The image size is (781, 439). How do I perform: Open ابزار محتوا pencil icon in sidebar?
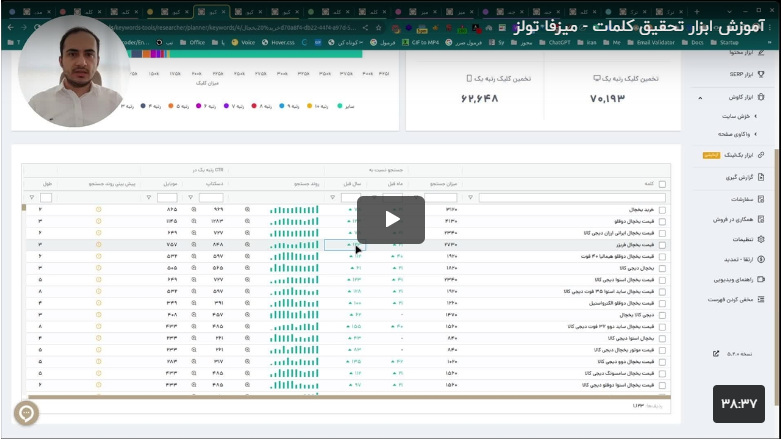761,52
